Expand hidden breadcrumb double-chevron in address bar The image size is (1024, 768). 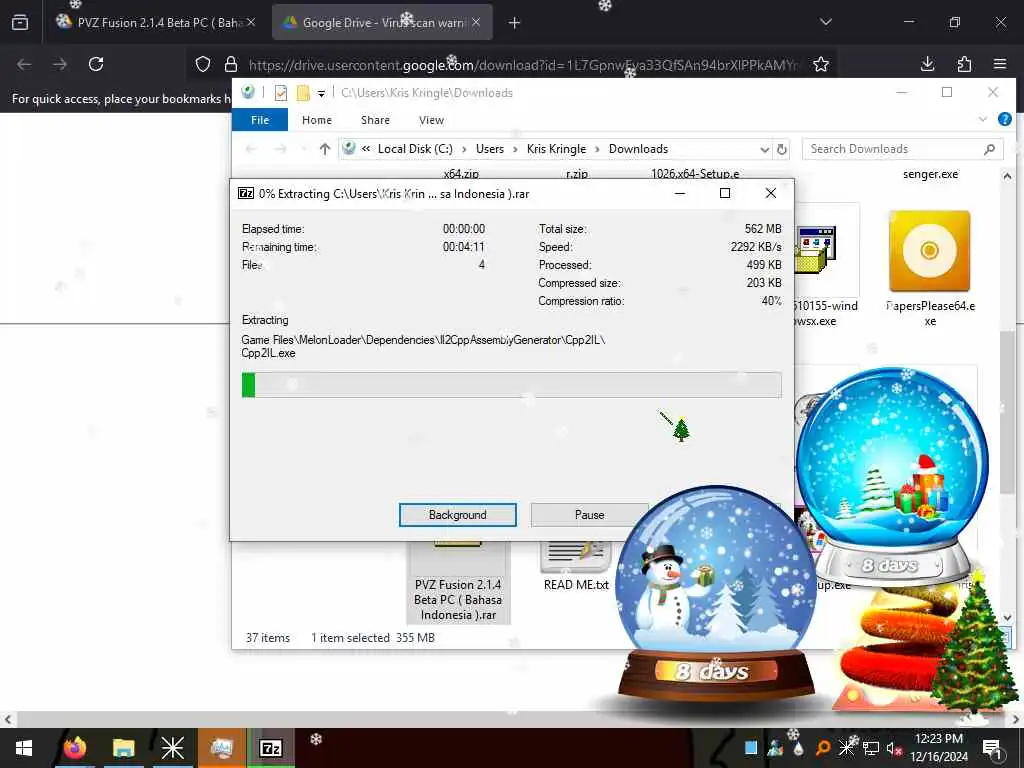click(366, 149)
